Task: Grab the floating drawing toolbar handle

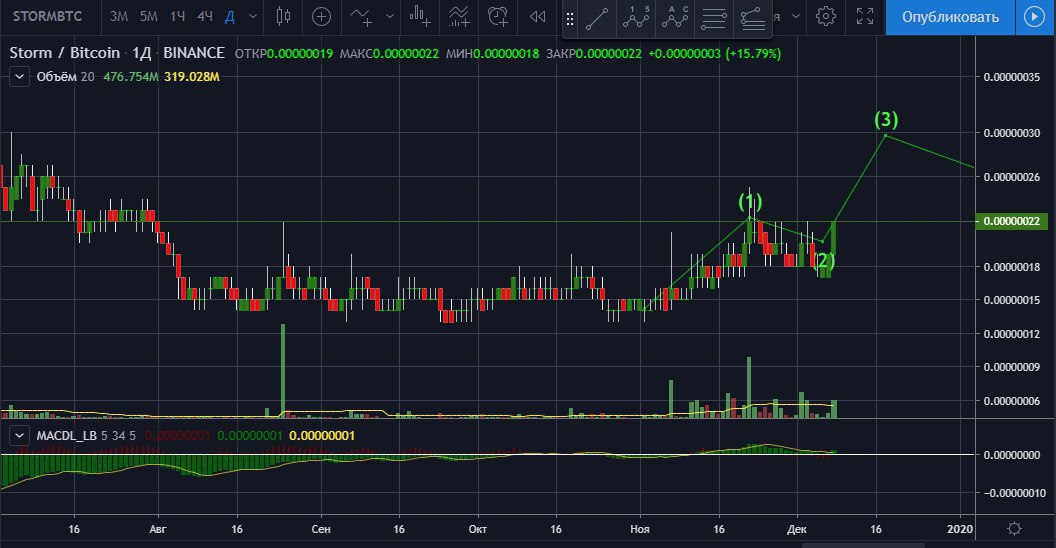Action: point(570,20)
